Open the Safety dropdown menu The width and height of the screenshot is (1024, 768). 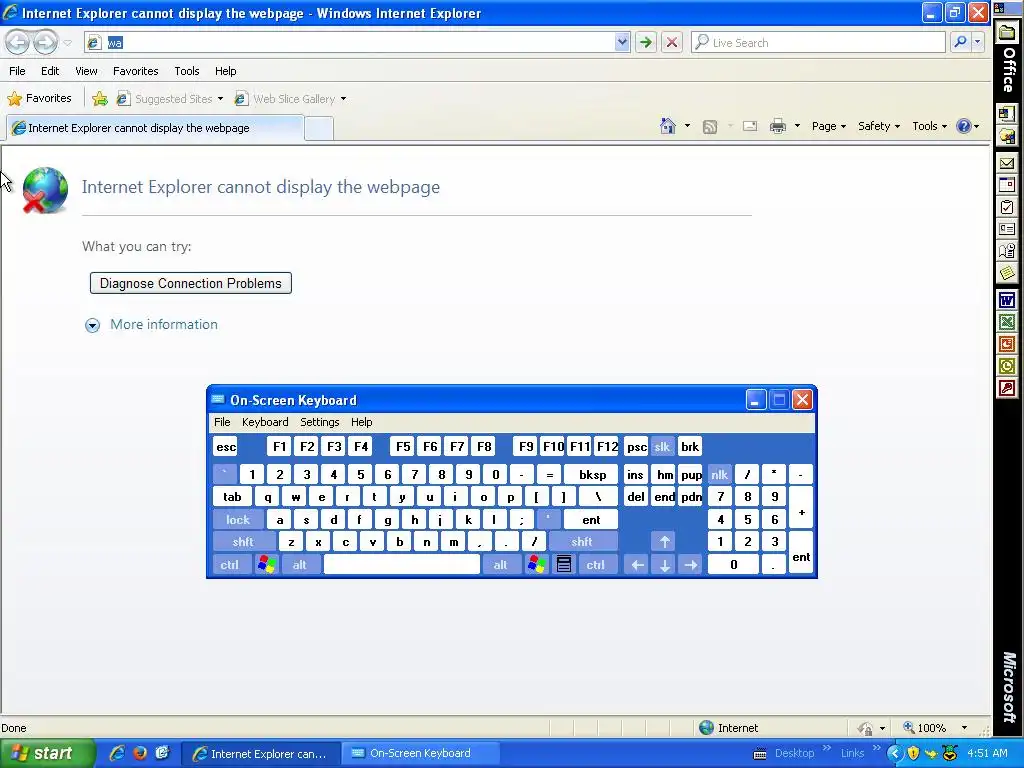coord(878,126)
